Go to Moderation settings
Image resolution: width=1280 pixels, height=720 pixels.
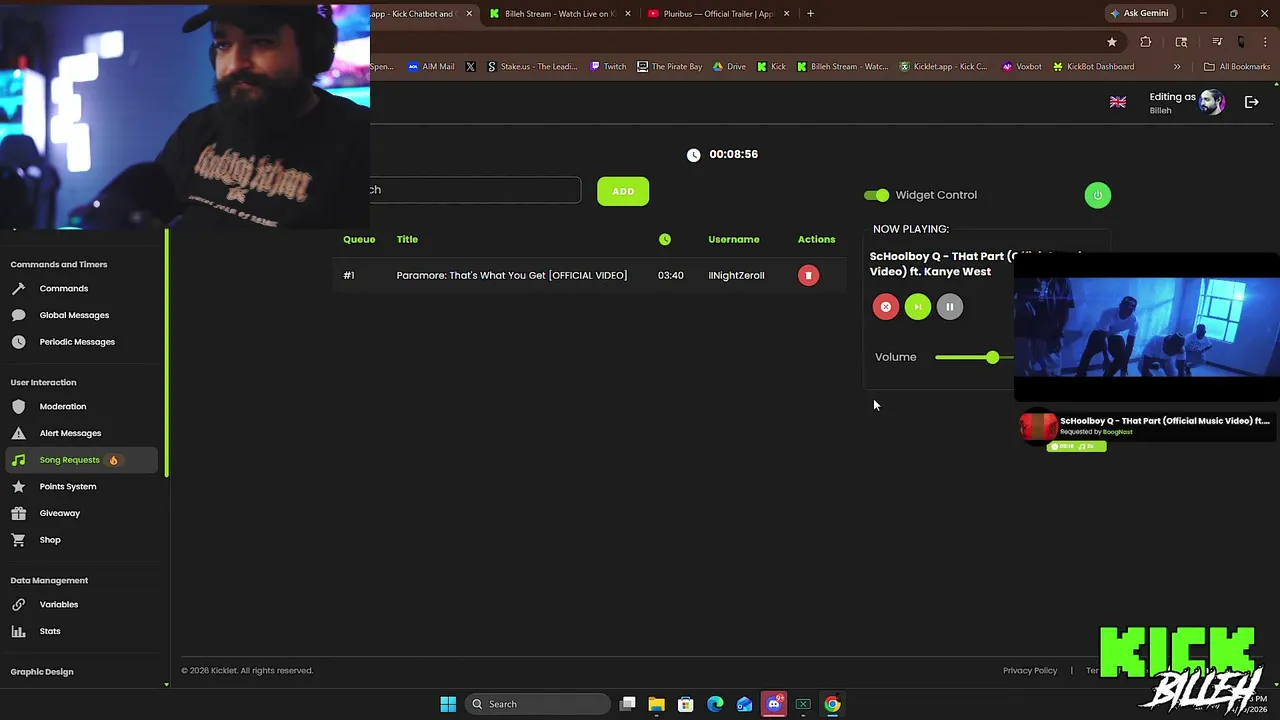pyautogui.click(x=62, y=407)
